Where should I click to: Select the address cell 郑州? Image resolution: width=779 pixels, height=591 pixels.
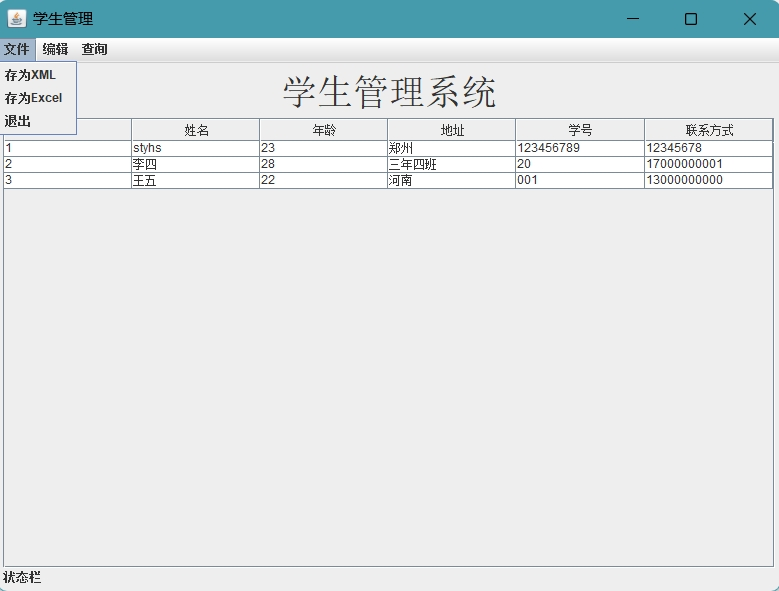tap(452, 148)
